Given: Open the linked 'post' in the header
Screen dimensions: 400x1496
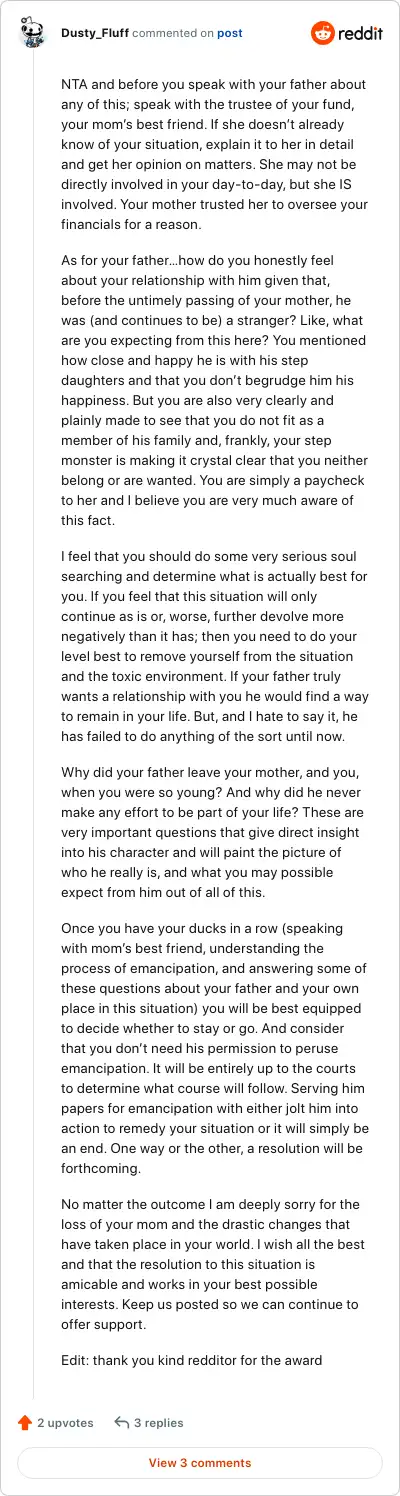Looking at the screenshot, I should 230,33.
